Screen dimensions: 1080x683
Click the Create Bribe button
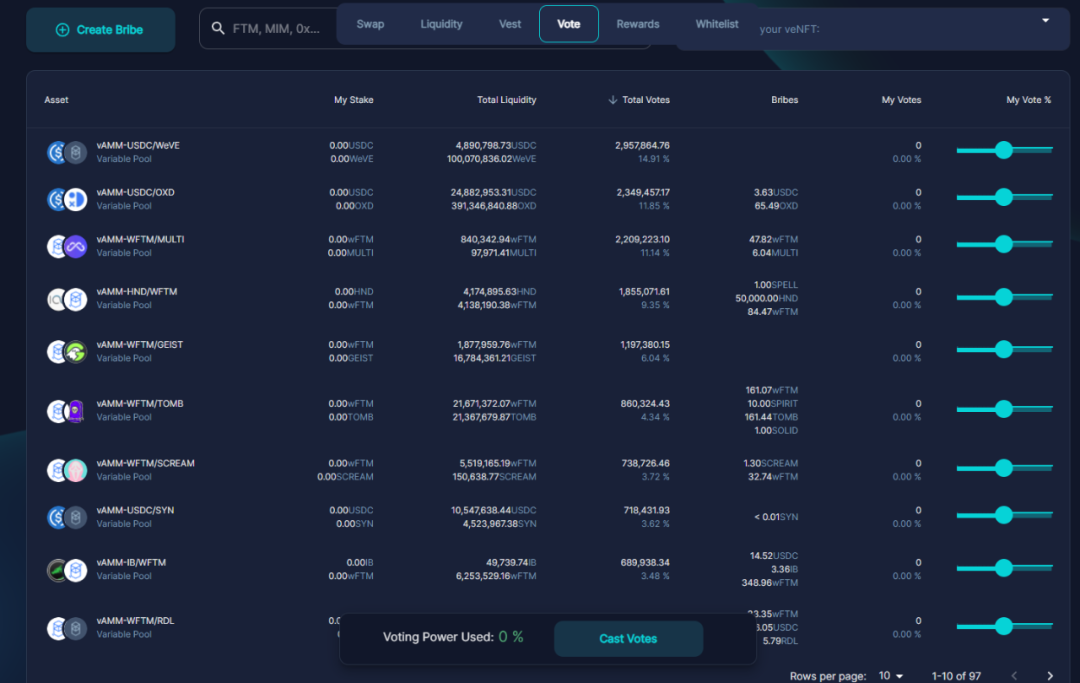coord(101,30)
